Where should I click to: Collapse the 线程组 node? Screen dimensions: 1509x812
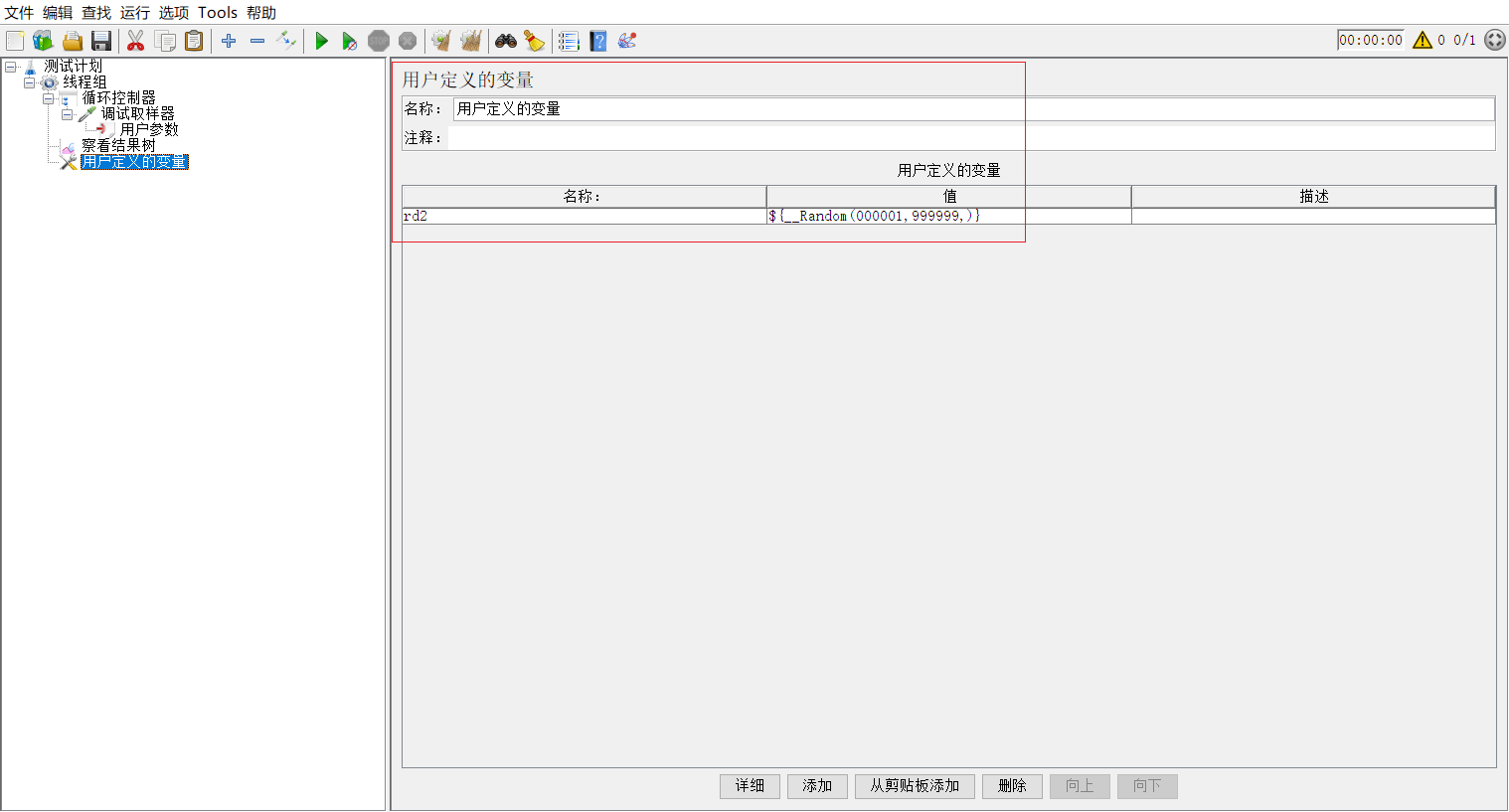point(29,81)
